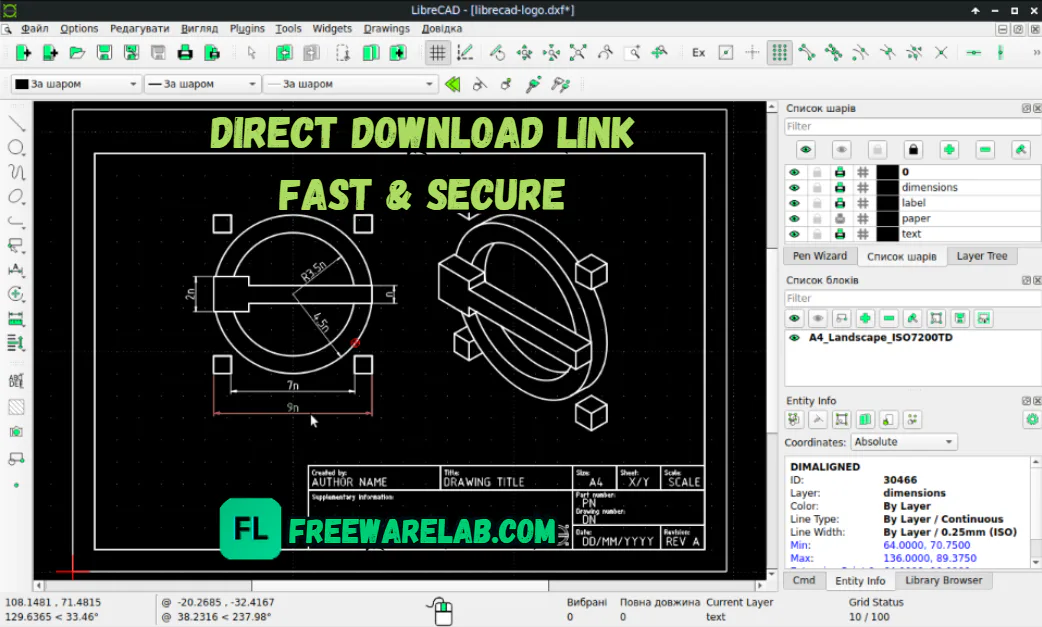The width and height of the screenshot is (1042, 627).
Task: Open the Plugins menu
Action: 247,29
